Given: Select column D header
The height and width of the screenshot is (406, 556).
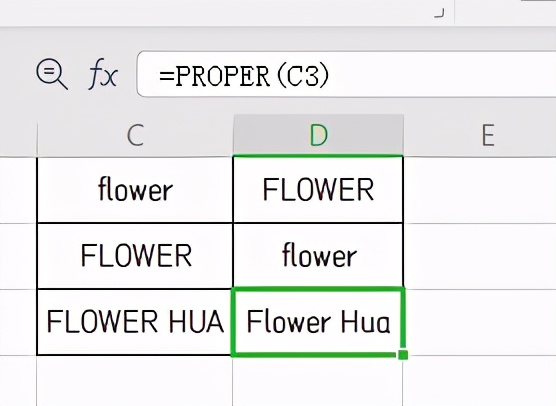Looking at the screenshot, I should pos(318,135).
